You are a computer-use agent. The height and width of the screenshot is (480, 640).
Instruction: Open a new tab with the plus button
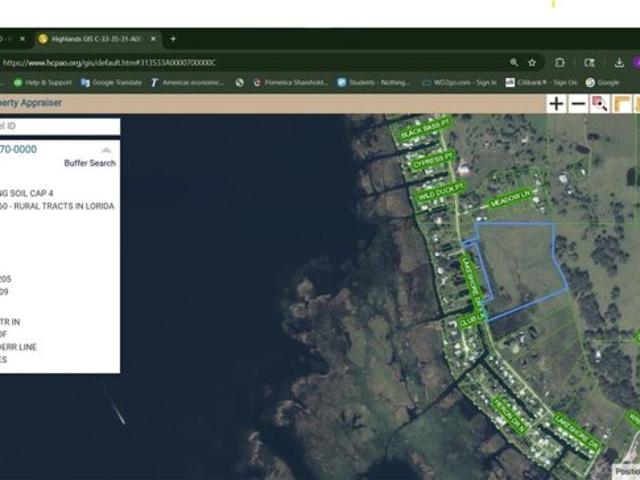pos(173,39)
